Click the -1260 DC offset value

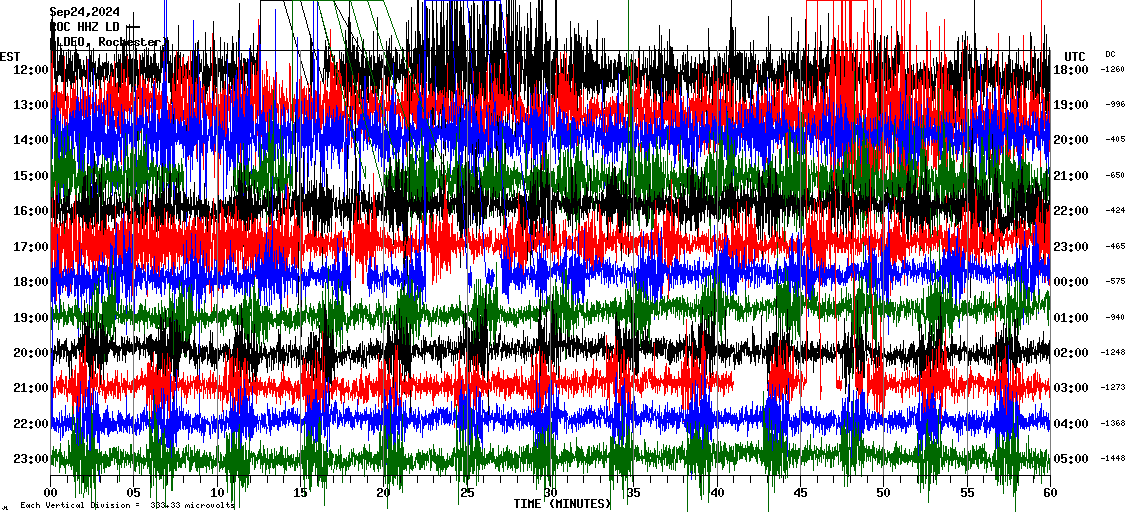coord(1113,70)
